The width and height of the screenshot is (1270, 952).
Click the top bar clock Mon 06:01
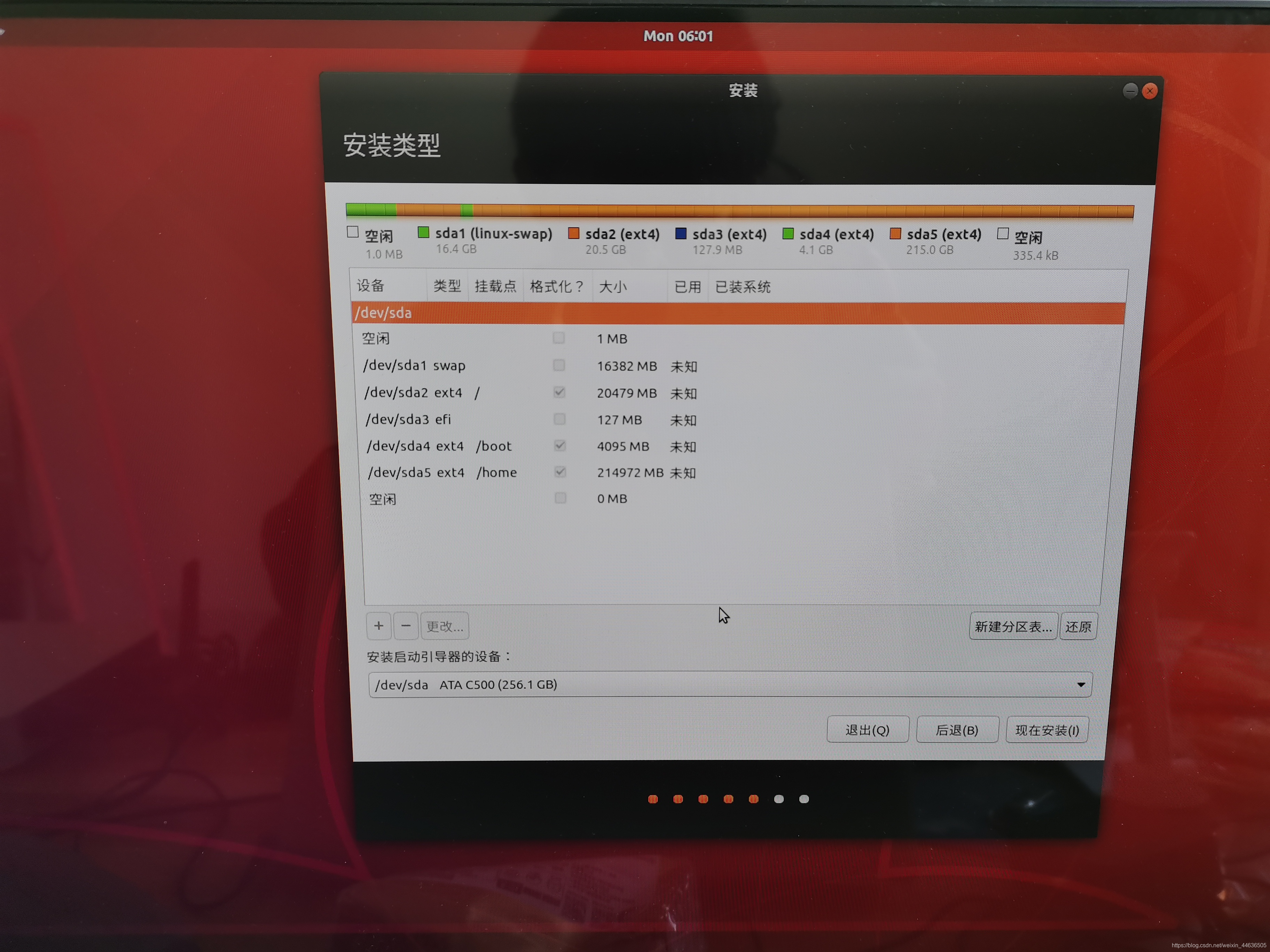tap(678, 36)
